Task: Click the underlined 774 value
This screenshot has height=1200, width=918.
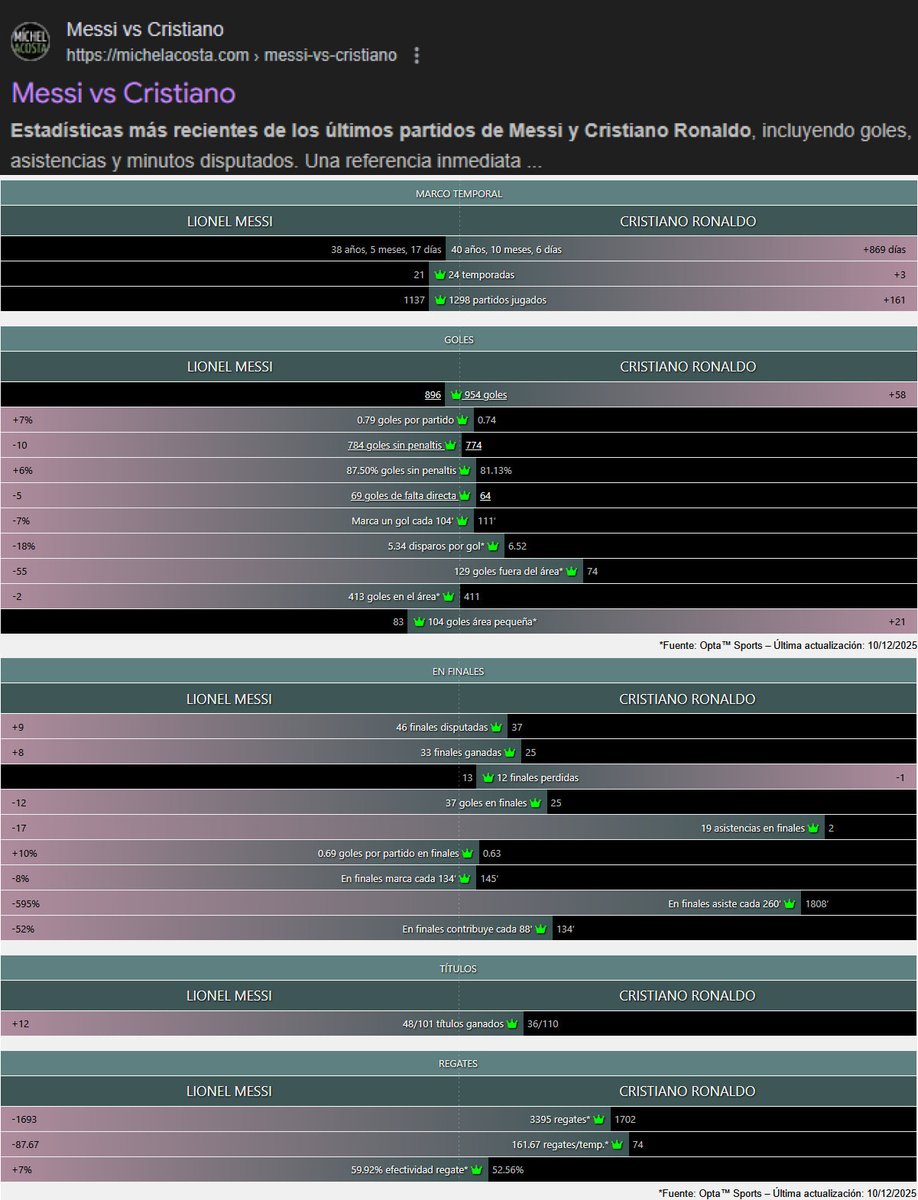Action: pyautogui.click(x=474, y=445)
